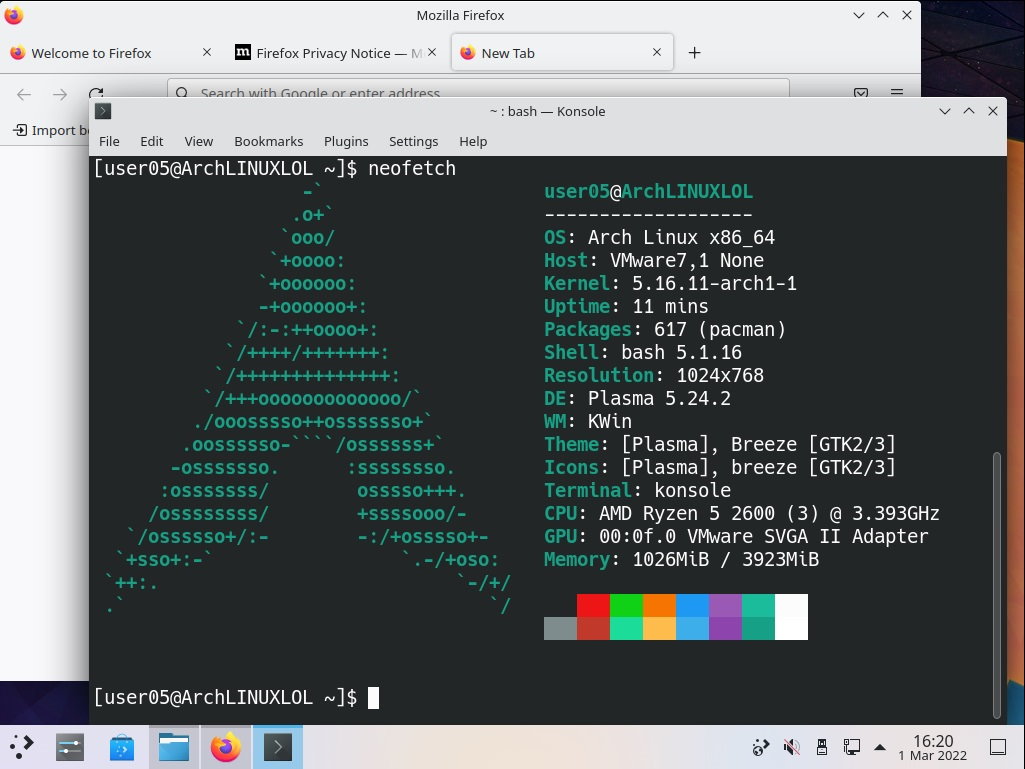Click the neofetch command text
Screen dimensions: 1025x769
tap(412, 169)
